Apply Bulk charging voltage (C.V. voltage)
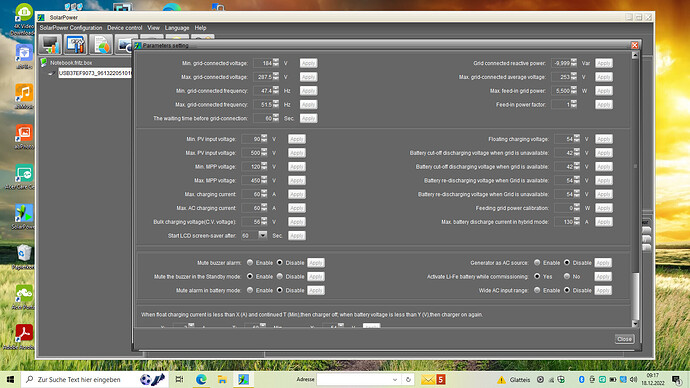This screenshot has width=690, height=388. 297,222
